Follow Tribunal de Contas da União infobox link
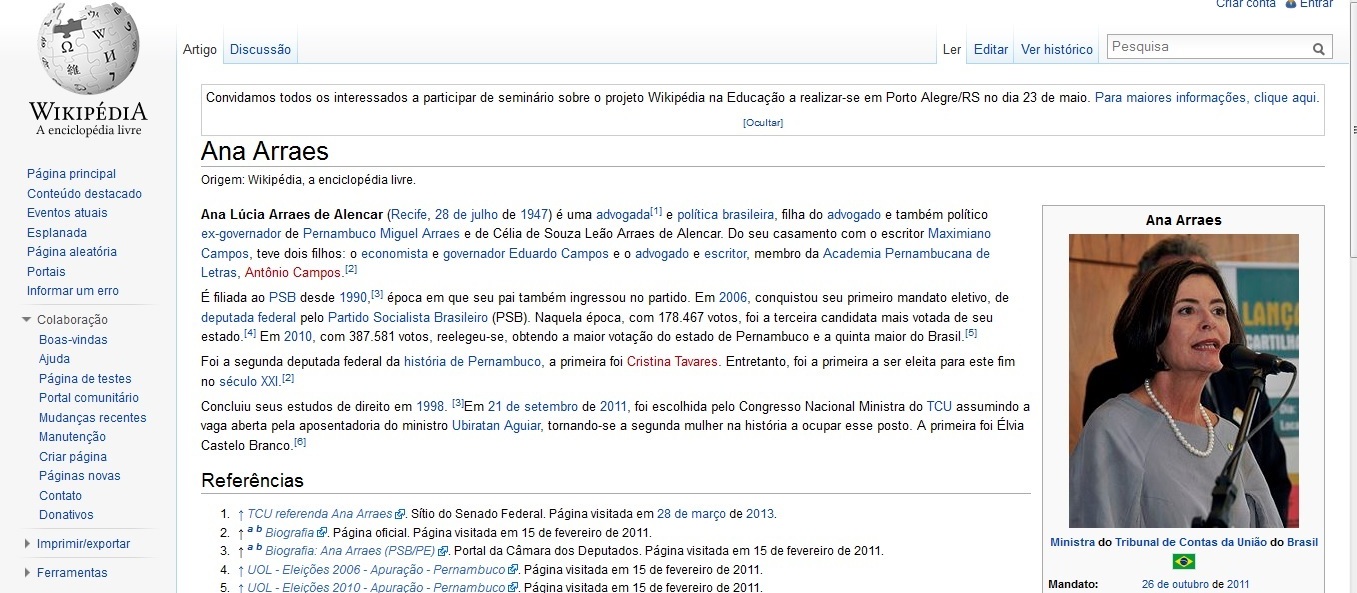The image size is (1357, 593). [1193, 542]
